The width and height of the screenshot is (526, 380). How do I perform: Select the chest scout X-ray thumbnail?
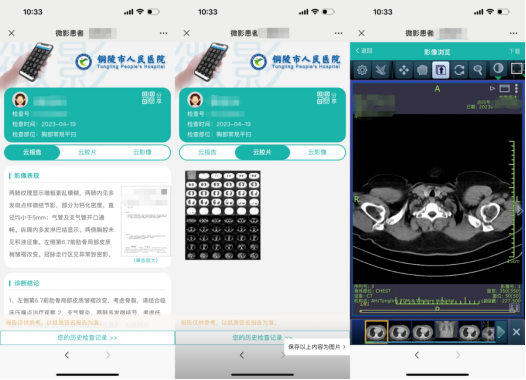tap(446, 330)
